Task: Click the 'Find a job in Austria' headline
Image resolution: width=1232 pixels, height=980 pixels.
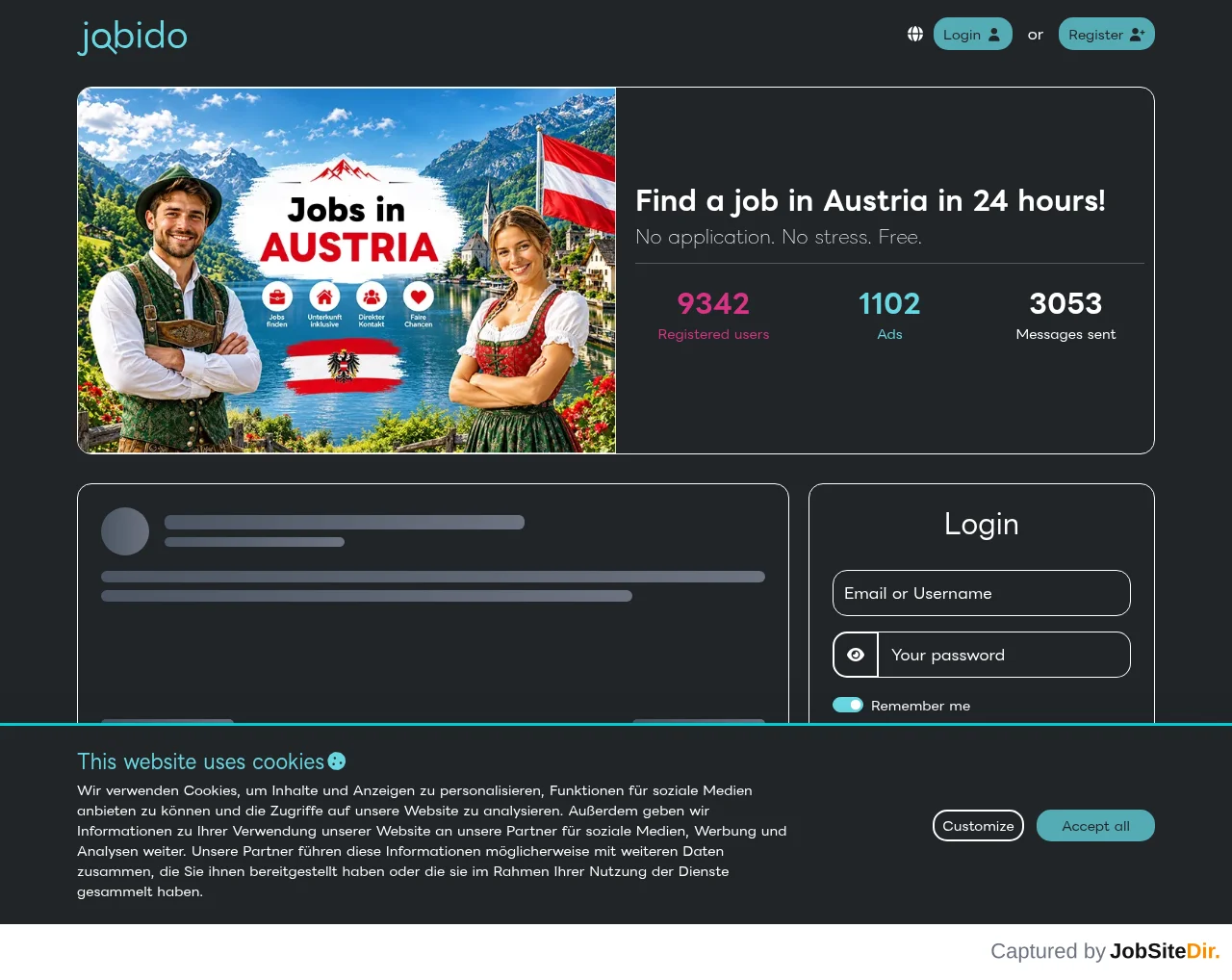Action: (x=870, y=200)
